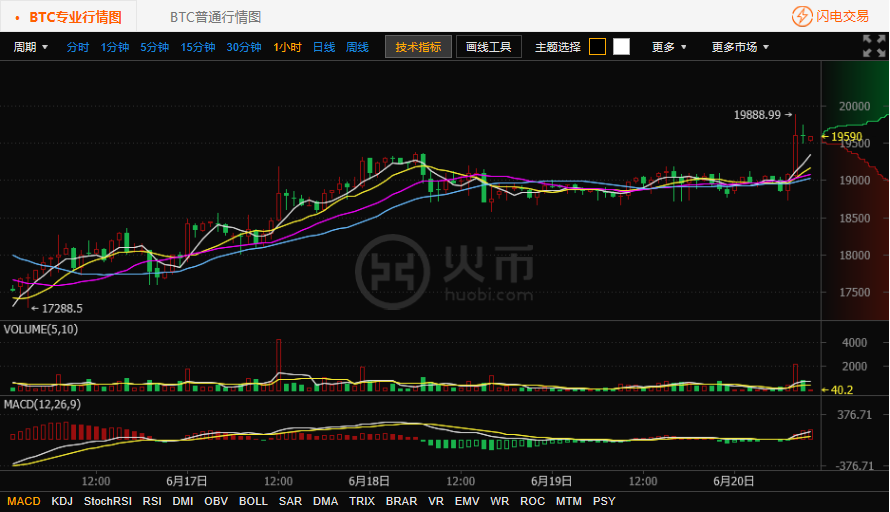Click the 17288.5 low price label
This screenshot has width=890, height=512.
pos(62,308)
